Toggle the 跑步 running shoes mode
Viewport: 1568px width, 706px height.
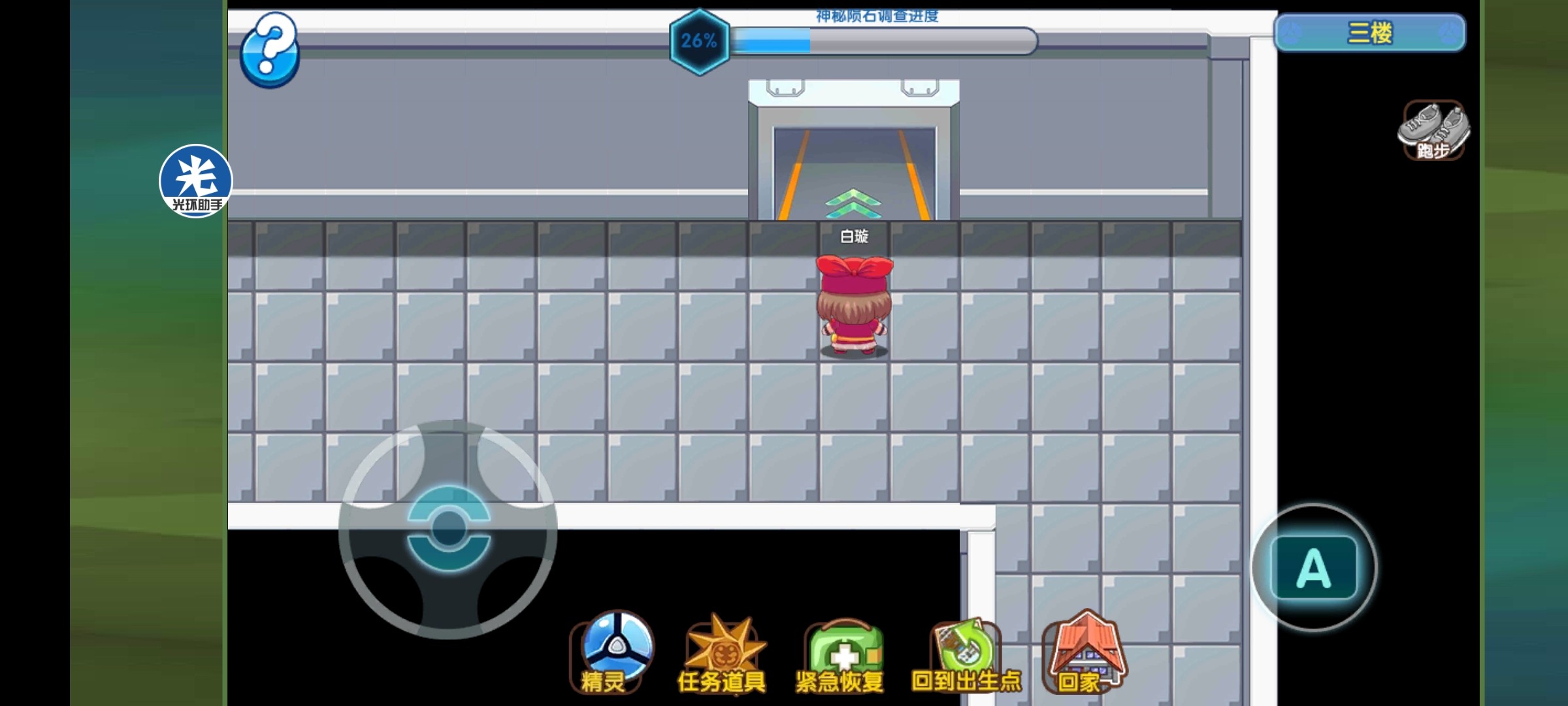(1433, 130)
